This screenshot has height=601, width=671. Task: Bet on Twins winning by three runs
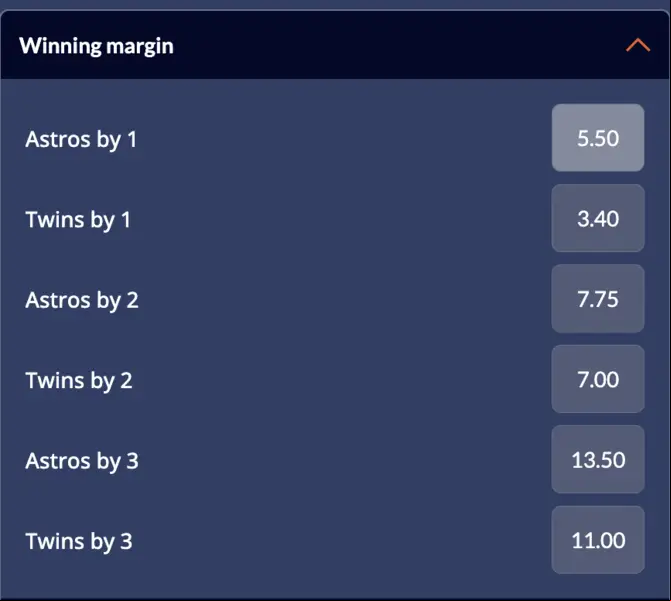point(598,540)
